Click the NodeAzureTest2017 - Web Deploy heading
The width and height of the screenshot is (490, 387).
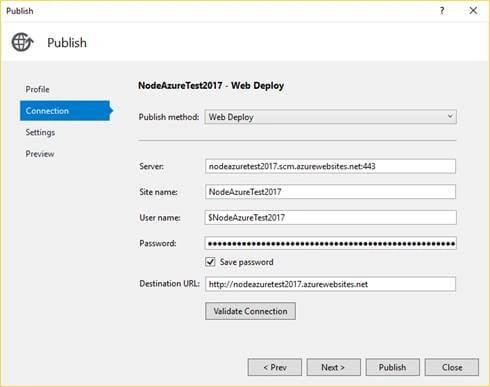pos(211,86)
